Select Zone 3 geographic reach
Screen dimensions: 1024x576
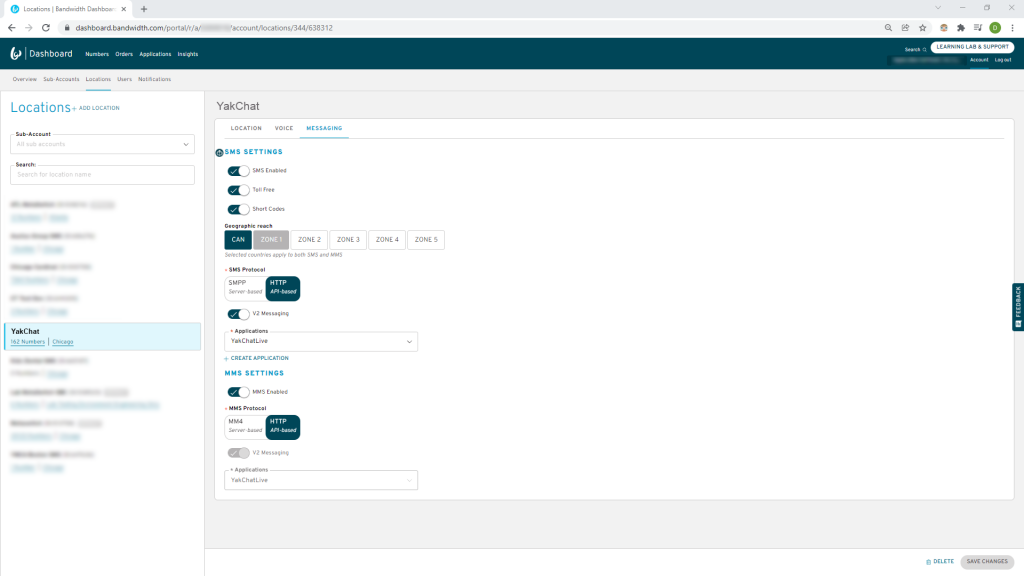point(348,240)
